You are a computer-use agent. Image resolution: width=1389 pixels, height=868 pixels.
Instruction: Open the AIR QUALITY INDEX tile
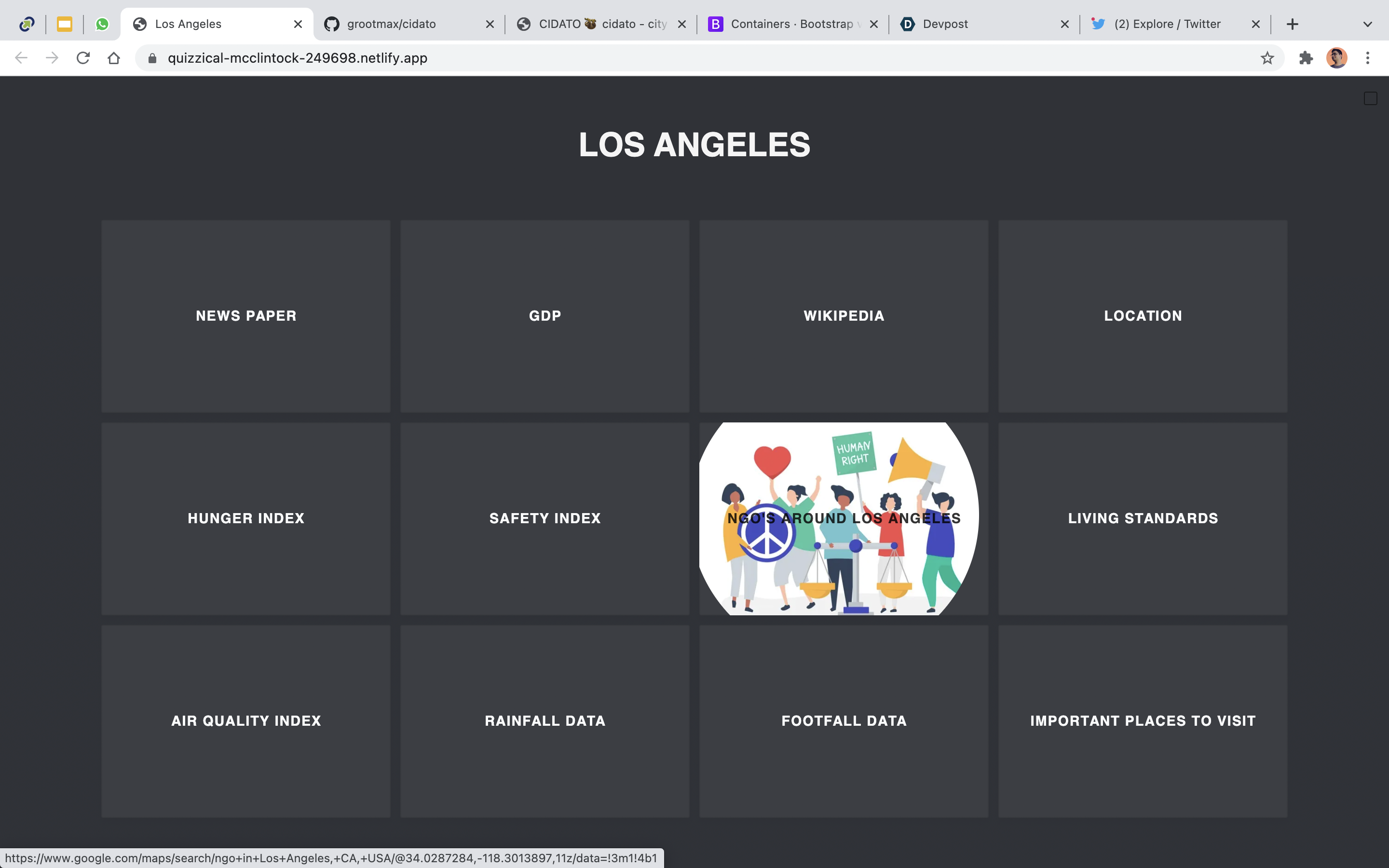246,721
